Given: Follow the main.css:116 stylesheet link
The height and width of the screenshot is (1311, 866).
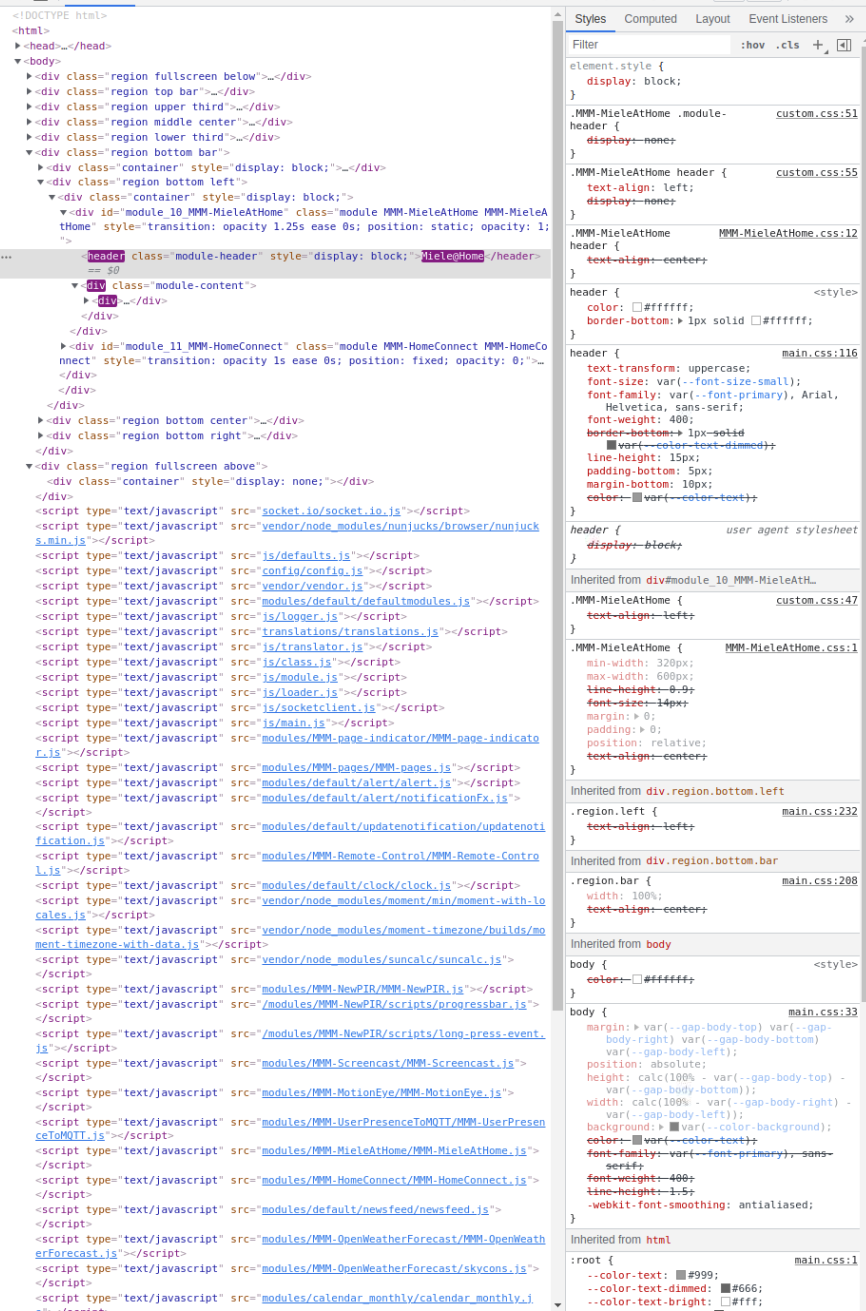Looking at the screenshot, I should [819, 353].
